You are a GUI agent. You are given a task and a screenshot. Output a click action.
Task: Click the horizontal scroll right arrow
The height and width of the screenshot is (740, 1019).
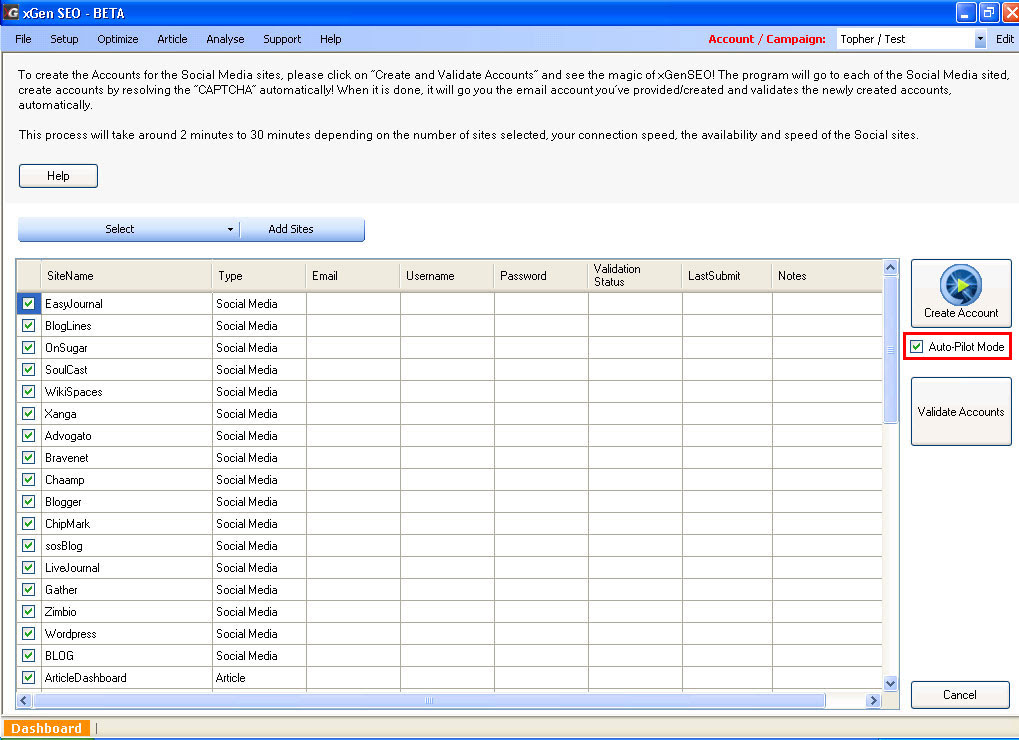coord(873,700)
